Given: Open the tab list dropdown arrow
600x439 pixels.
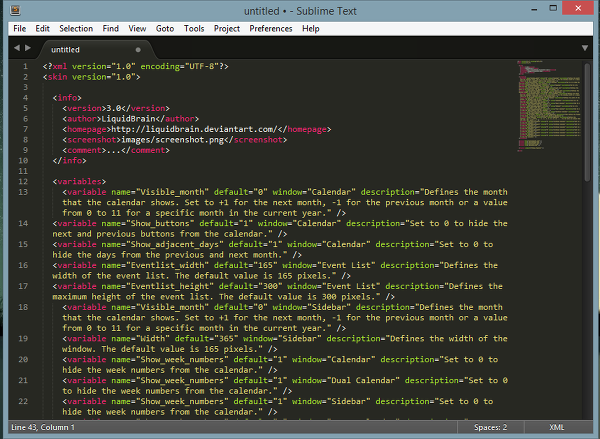Looking at the screenshot, I should (585, 48).
